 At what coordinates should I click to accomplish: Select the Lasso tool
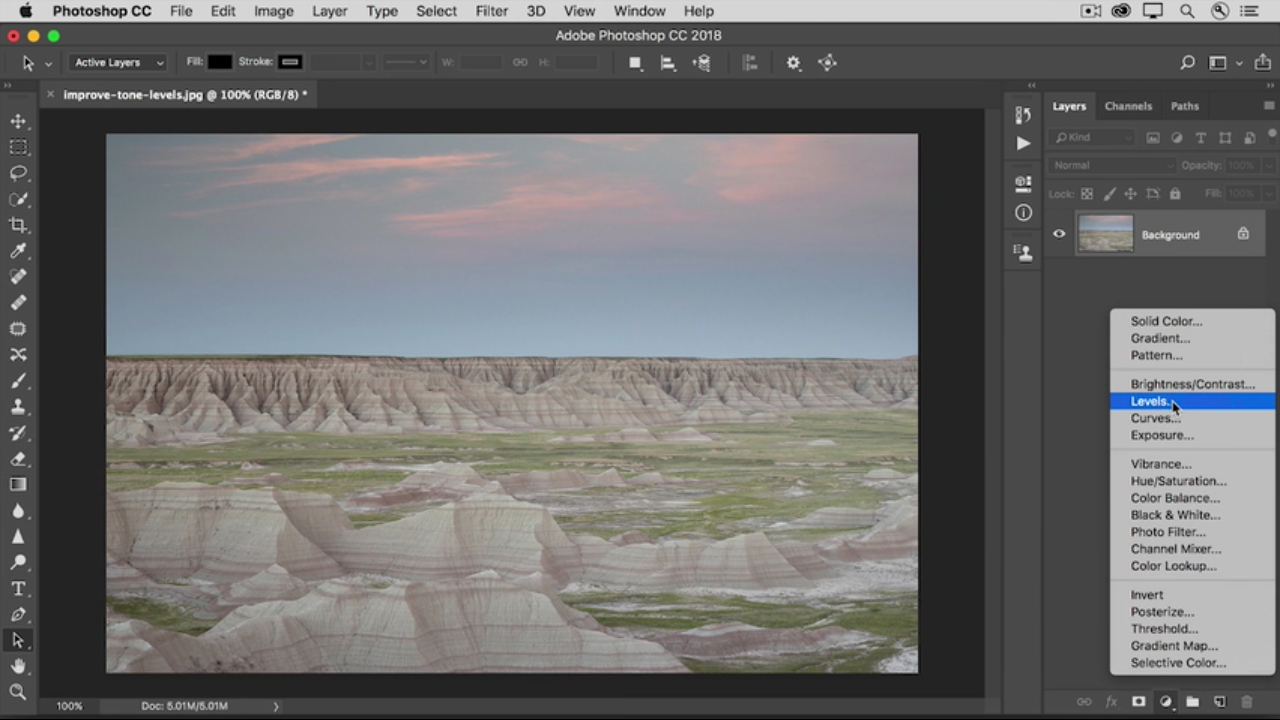point(18,173)
